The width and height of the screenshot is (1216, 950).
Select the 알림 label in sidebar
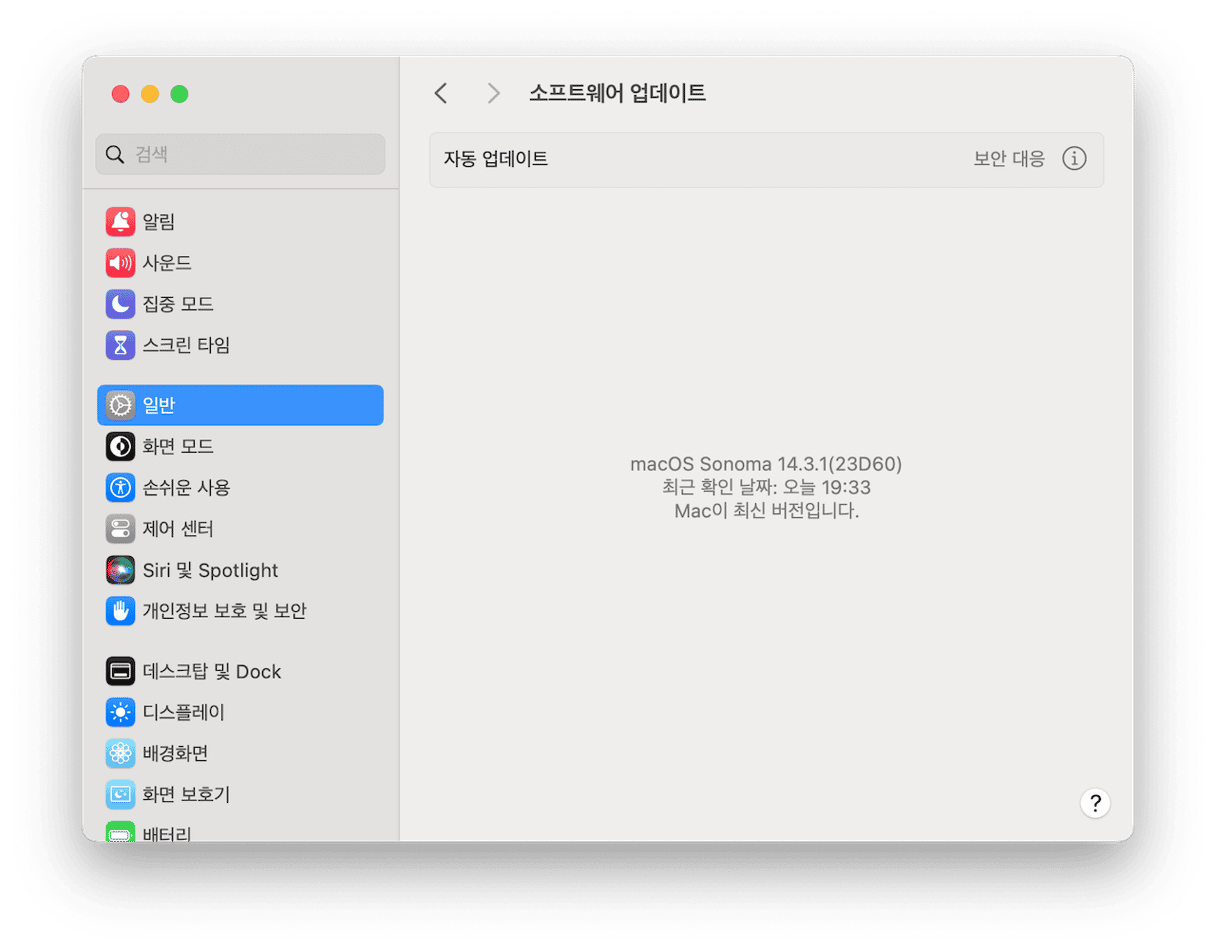click(159, 221)
